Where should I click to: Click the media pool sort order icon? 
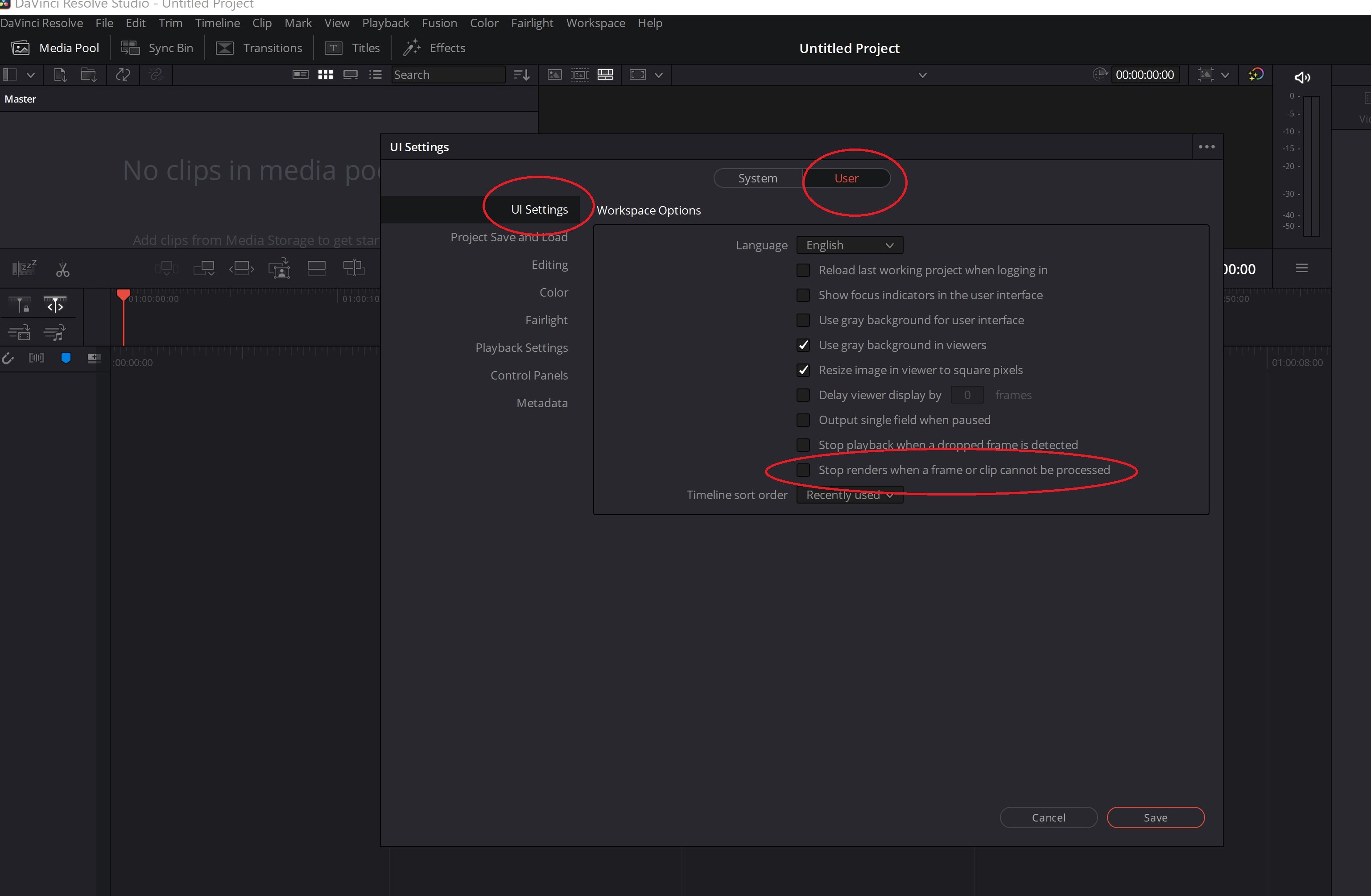pos(521,75)
